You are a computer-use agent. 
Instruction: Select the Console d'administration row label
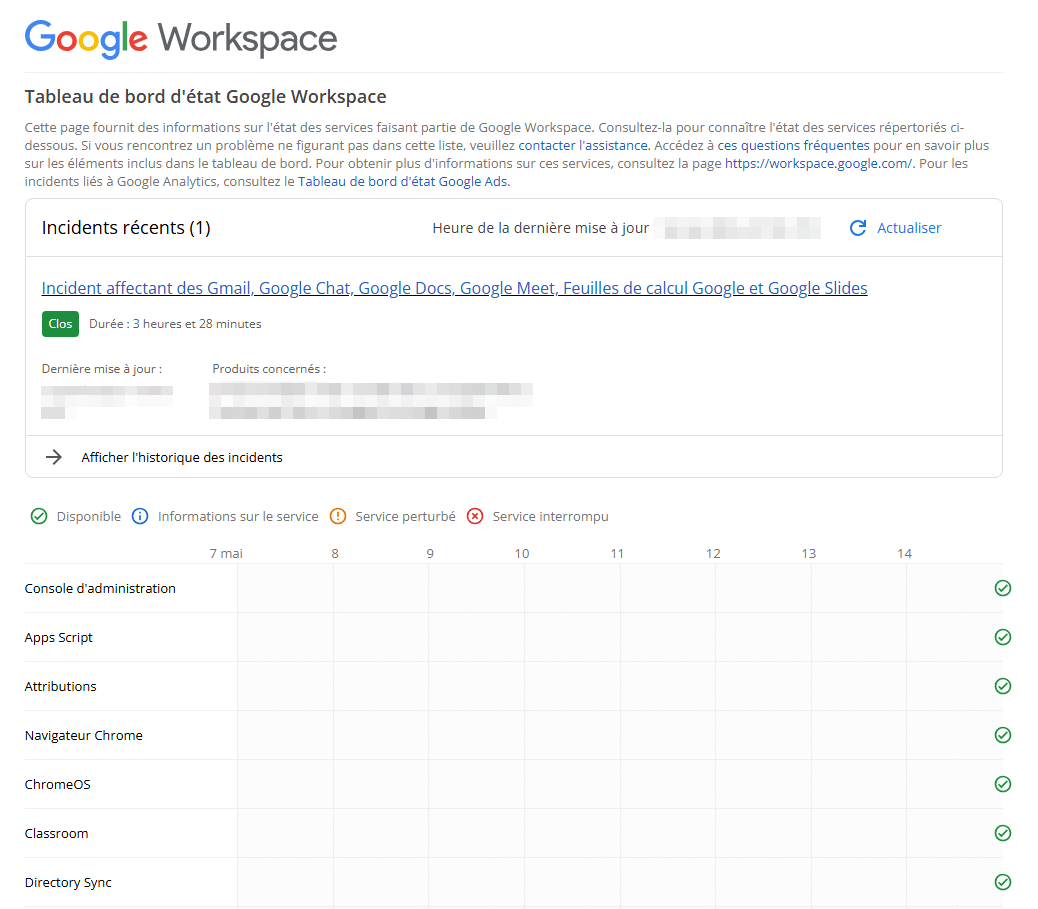click(100, 589)
